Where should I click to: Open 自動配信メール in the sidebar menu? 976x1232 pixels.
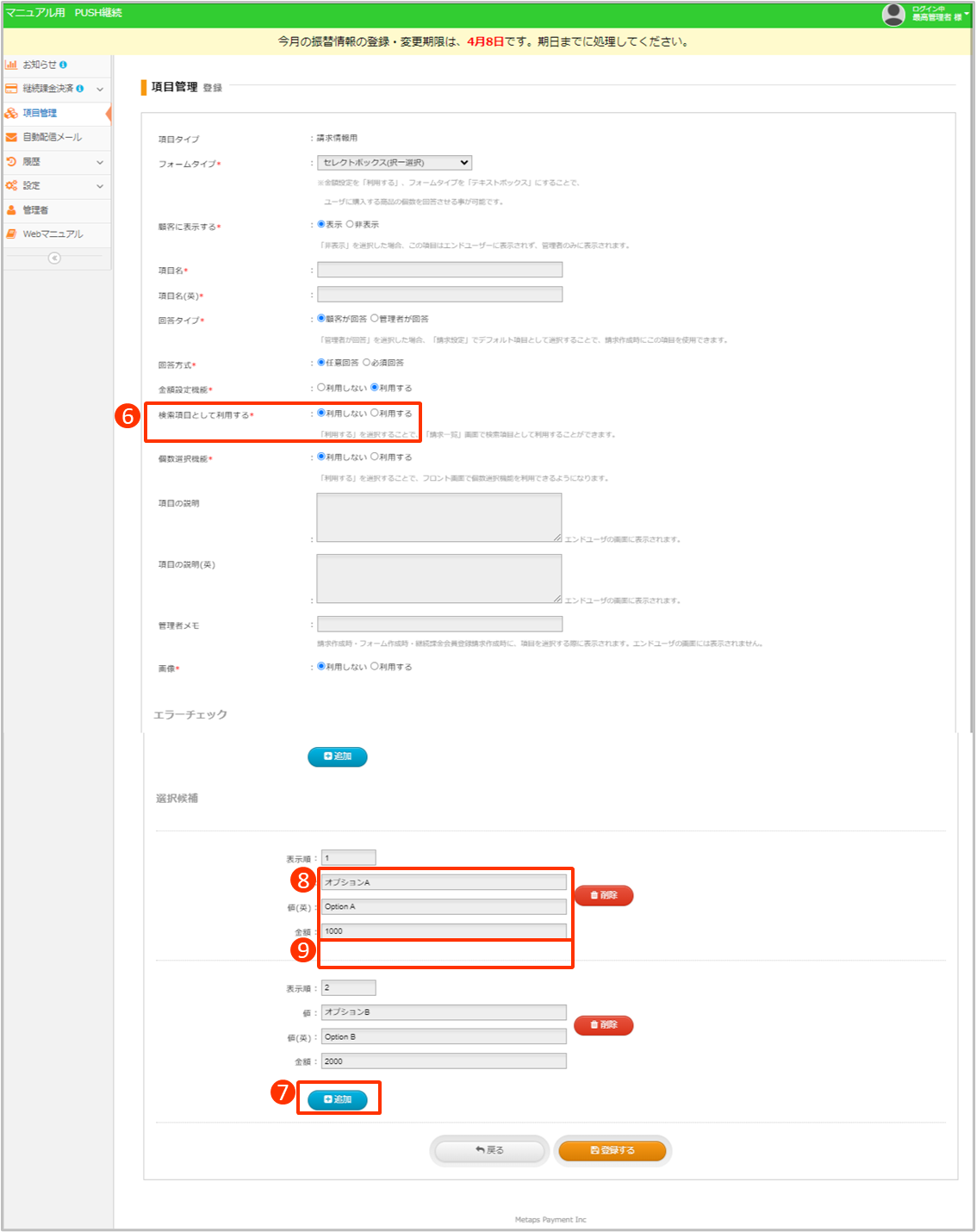click(x=52, y=137)
